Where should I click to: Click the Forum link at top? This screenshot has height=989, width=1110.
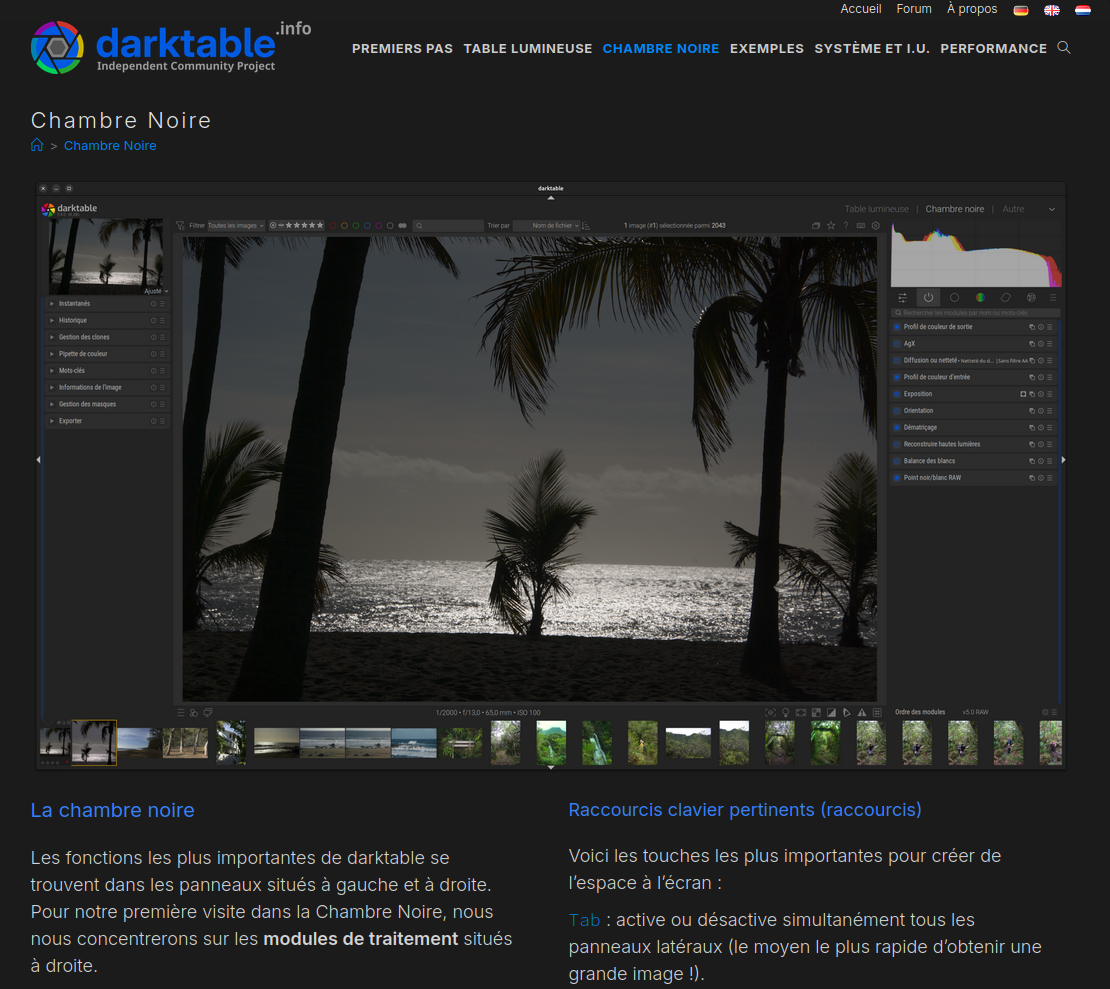point(914,9)
